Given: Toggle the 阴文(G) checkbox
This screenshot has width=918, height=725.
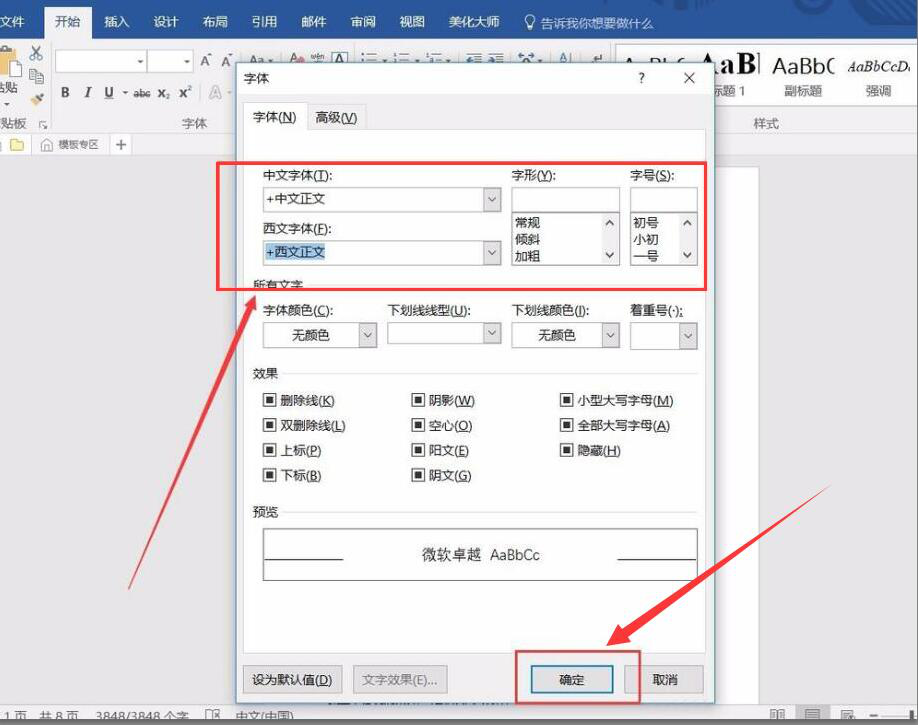Looking at the screenshot, I should [417, 475].
